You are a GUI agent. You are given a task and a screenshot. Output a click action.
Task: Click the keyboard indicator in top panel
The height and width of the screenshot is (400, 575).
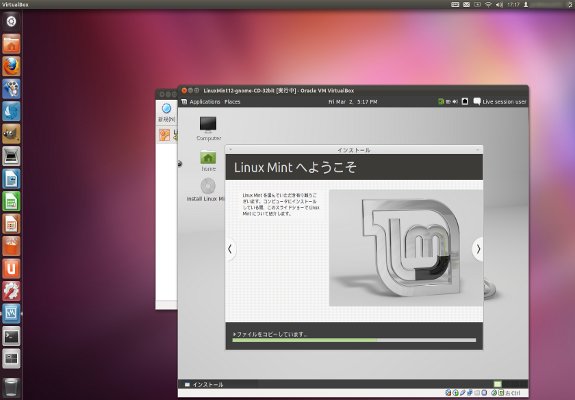(455, 4)
